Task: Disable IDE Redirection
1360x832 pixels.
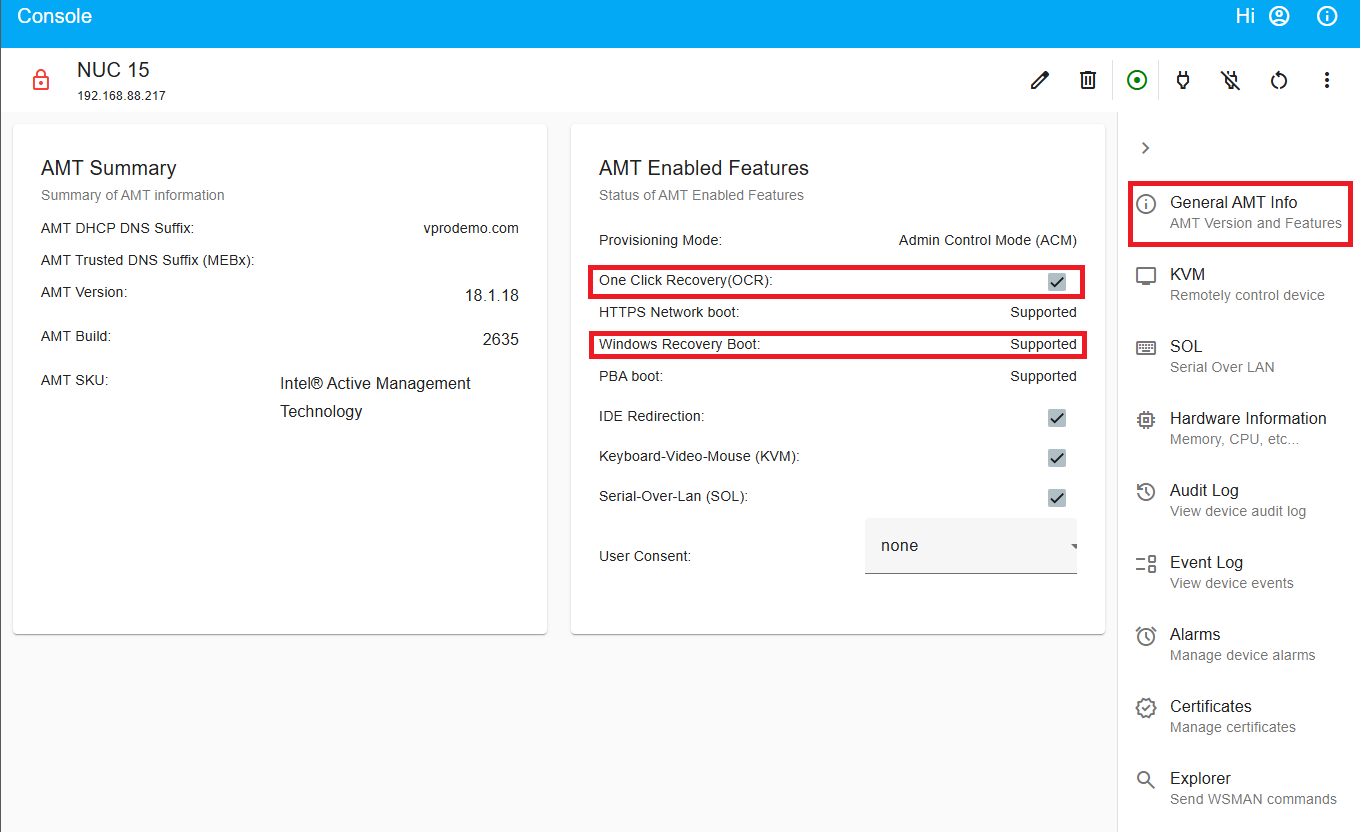Action: tap(1057, 417)
